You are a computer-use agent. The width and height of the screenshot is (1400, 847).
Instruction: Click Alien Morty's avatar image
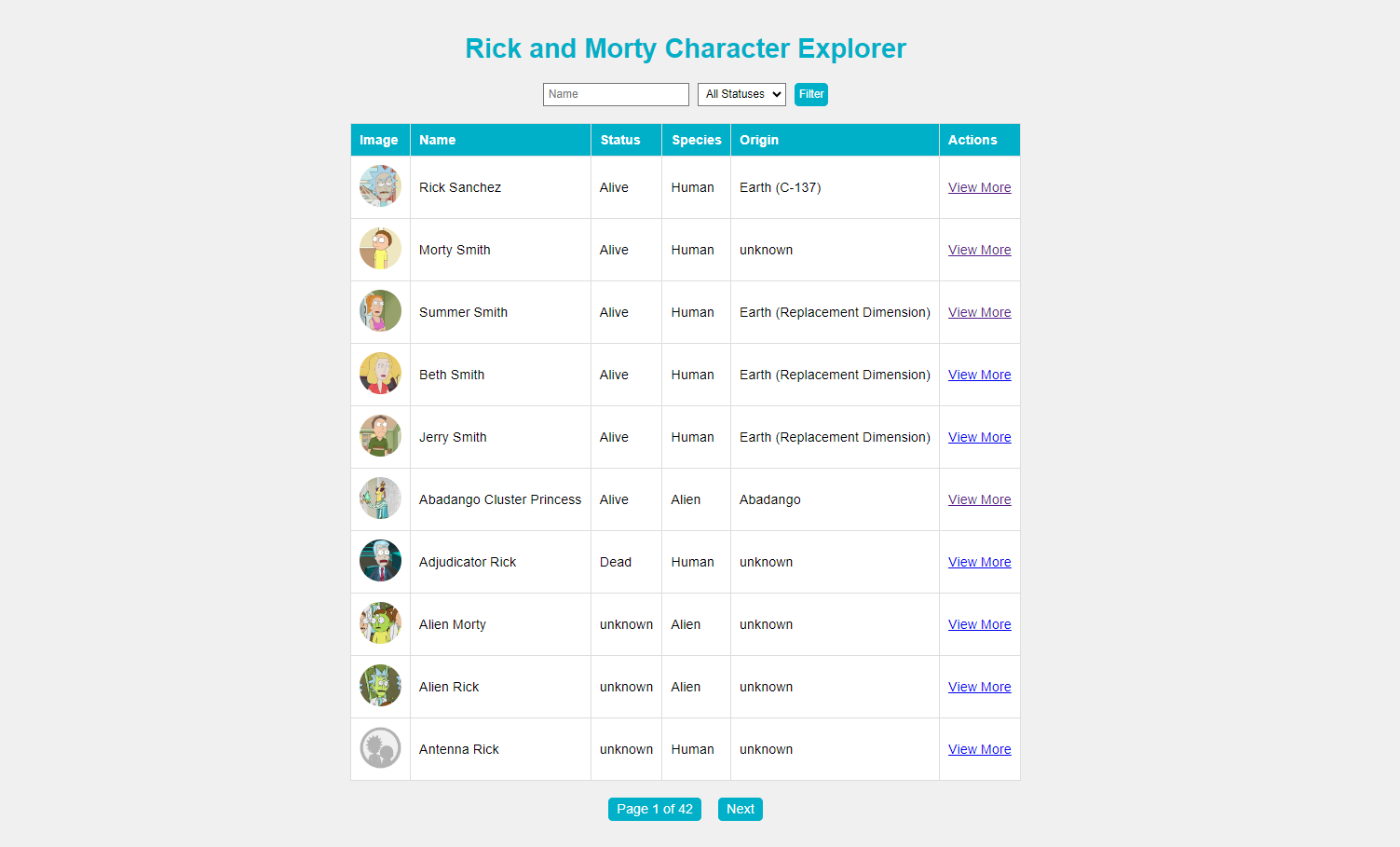click(380, 623)
